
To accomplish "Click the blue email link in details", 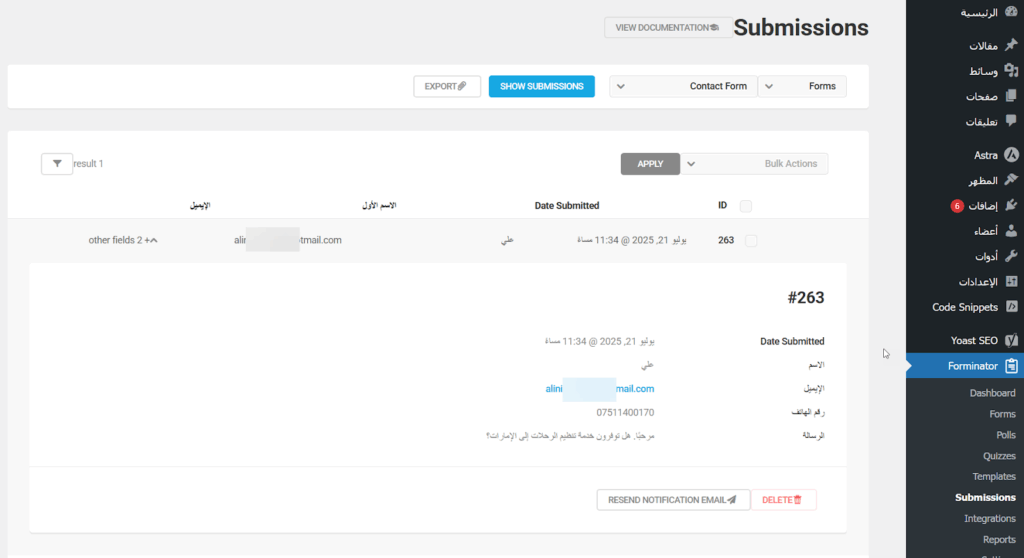I will (x=600, y=389).
